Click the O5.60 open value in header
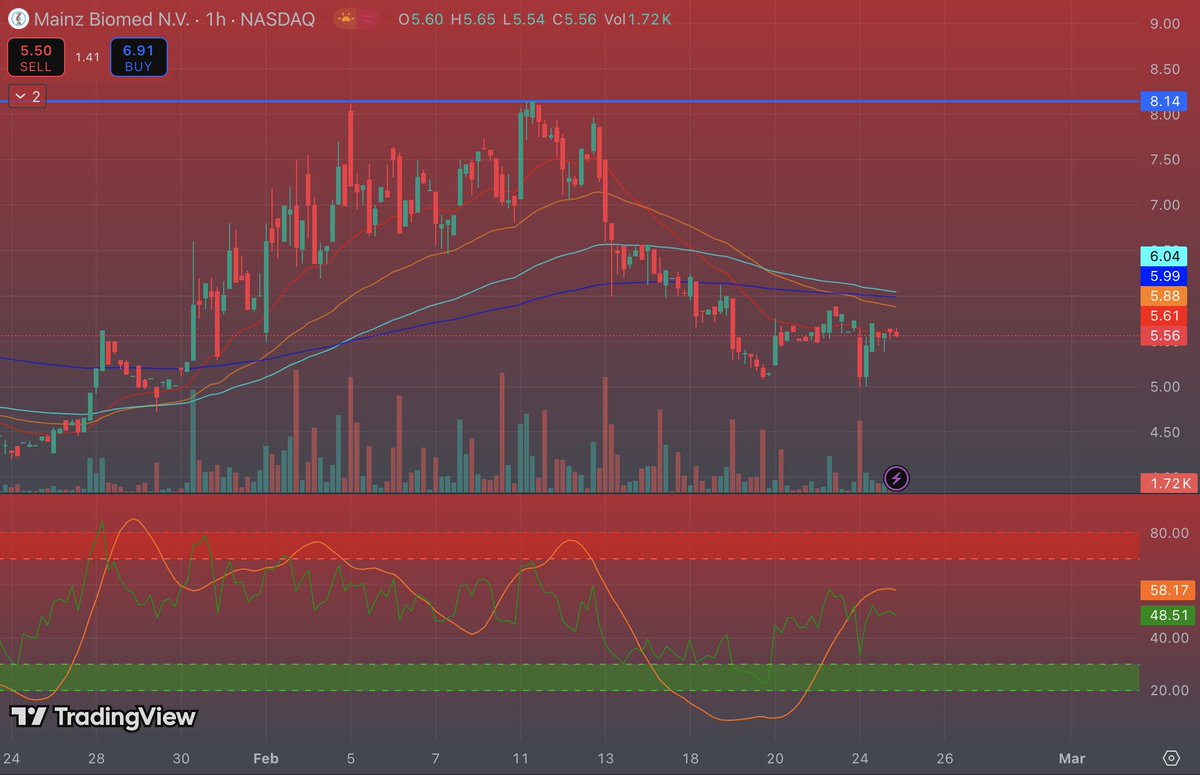 [x=420, y=19]
